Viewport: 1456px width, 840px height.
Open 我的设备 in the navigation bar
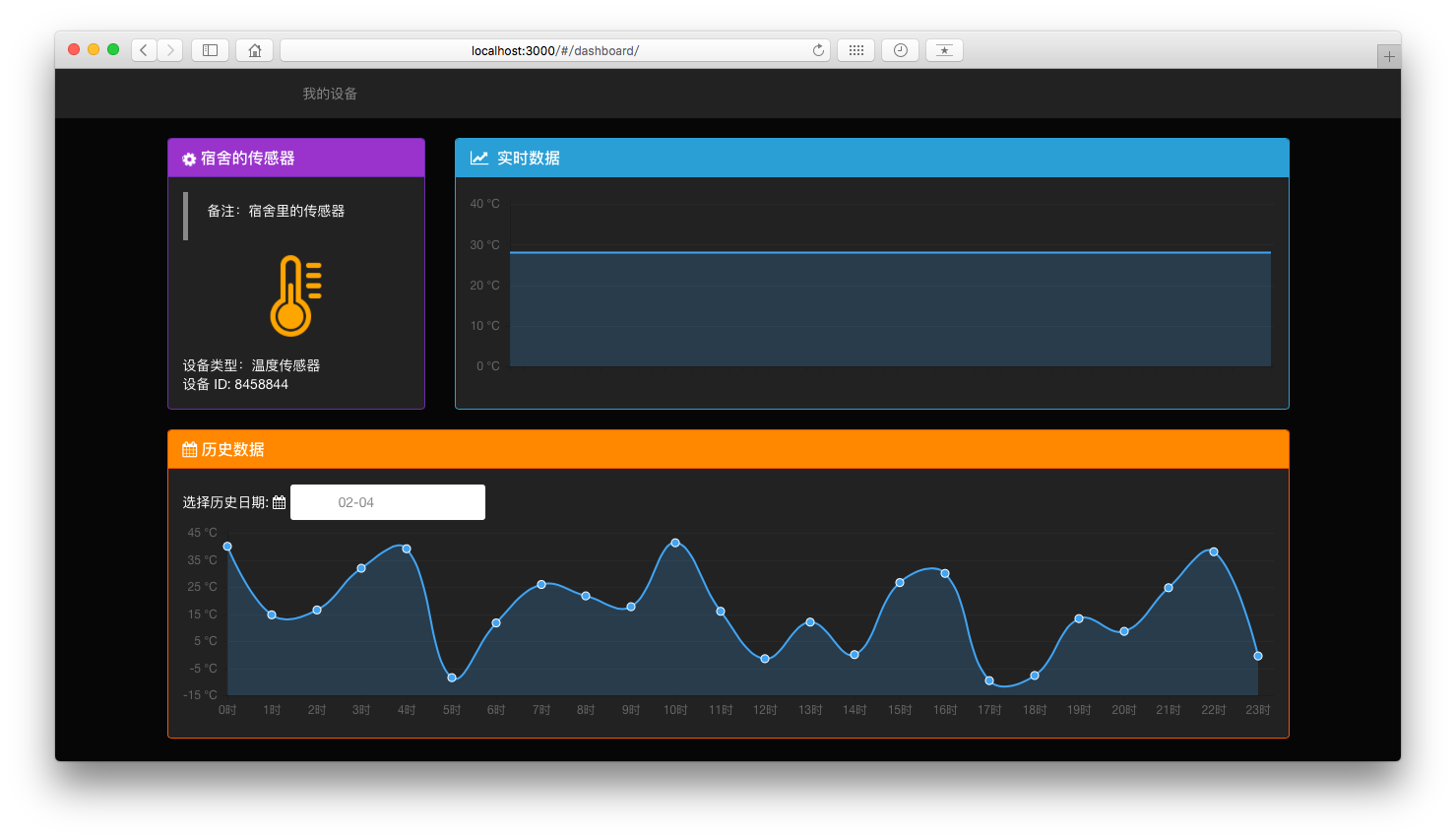point(330,94)
